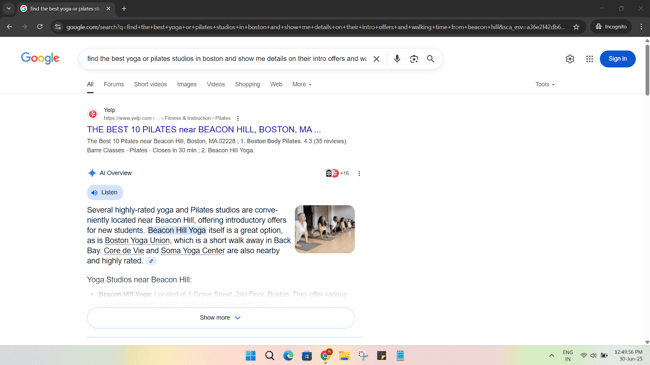Open a new browser tab
Image resolution: width=650 pixels, height=365 pixels.
(x=124, y=8)
